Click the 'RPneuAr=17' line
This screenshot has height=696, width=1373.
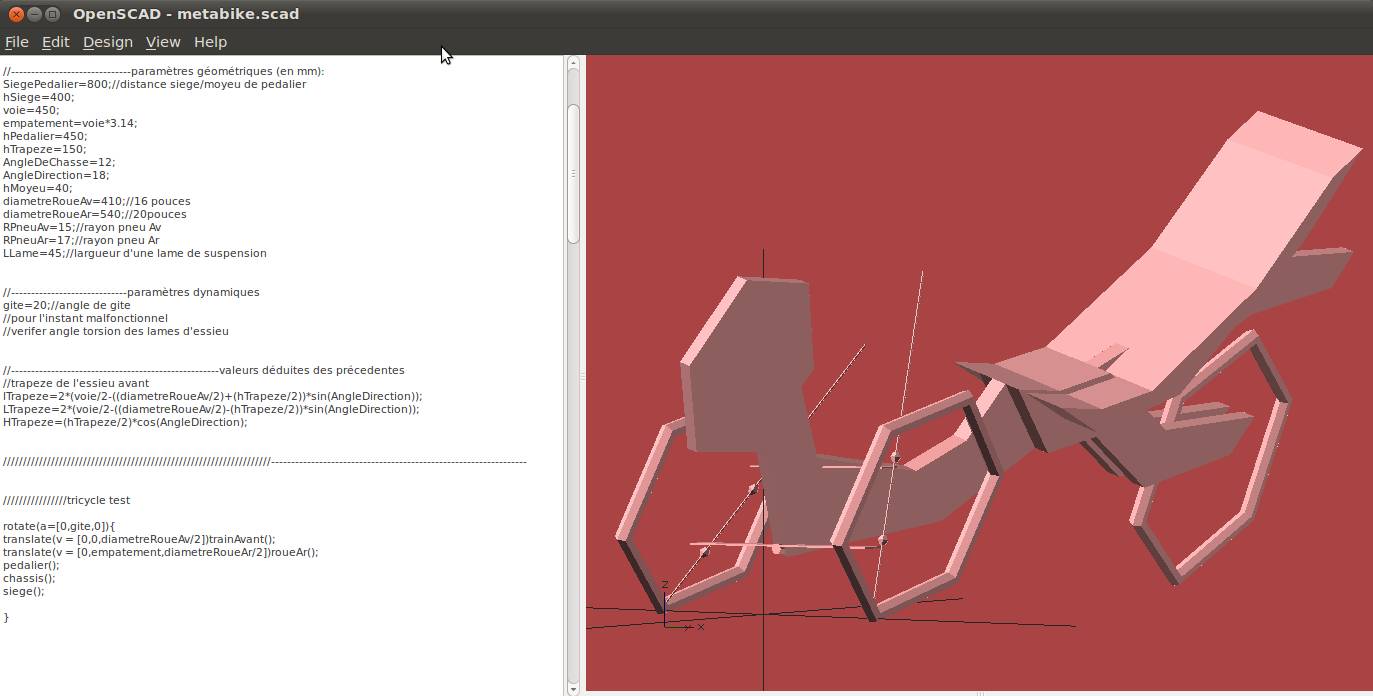[81, 240]
